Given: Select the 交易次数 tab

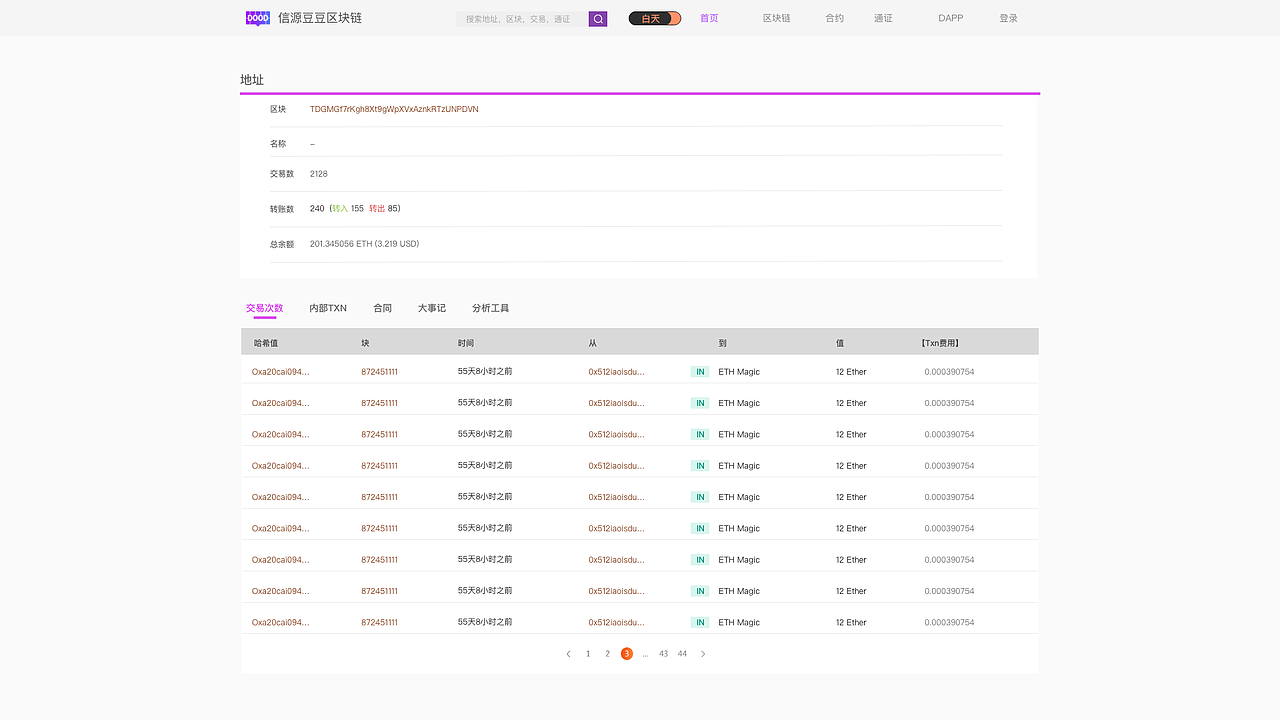Looking at the screenshot, I should pos(265,308).
